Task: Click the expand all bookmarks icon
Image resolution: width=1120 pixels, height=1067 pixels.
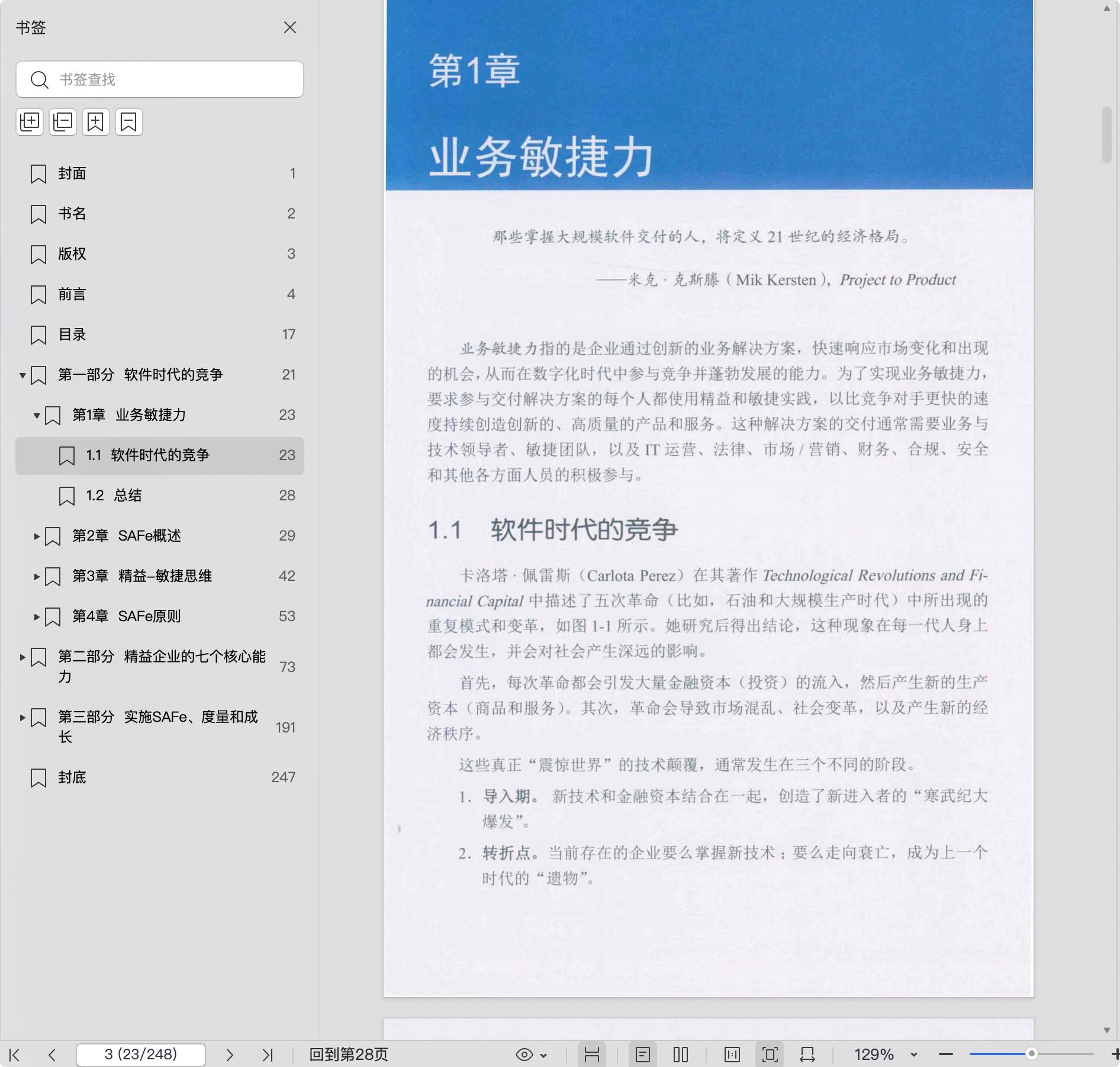Action: pos(30,122)
